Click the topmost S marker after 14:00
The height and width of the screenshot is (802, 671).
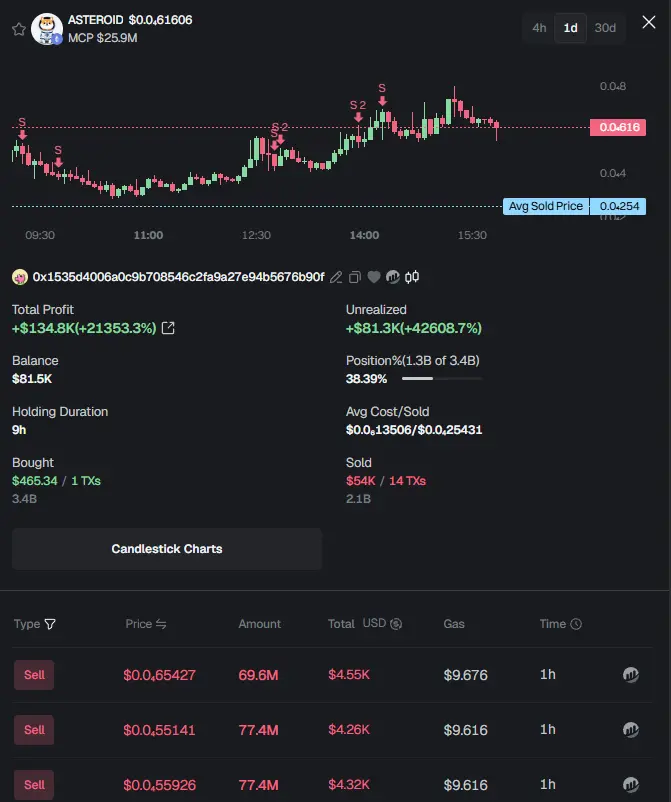382,95
